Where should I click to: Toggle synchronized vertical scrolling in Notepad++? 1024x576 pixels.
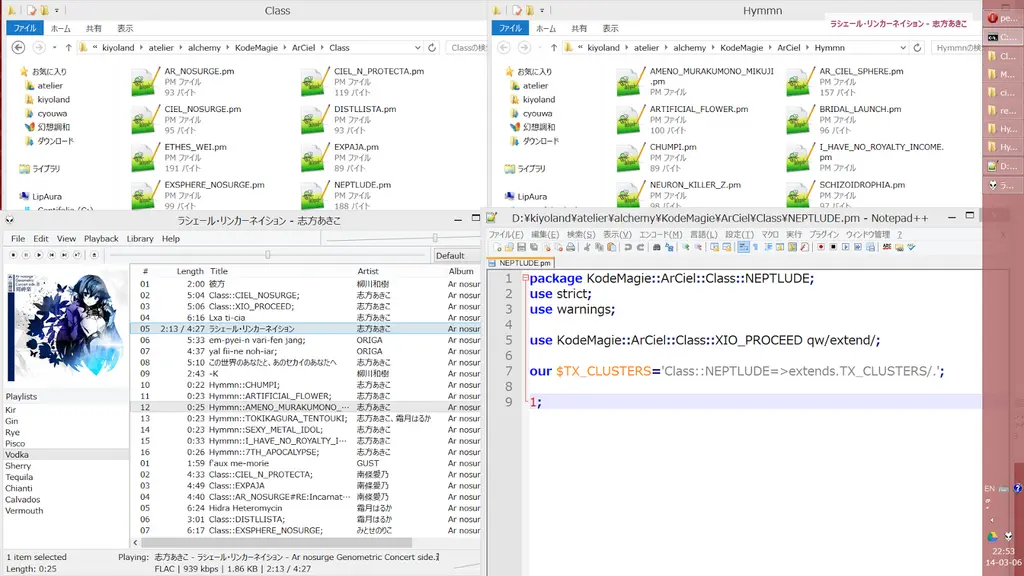pyautogui.click(x=714, y=248)
